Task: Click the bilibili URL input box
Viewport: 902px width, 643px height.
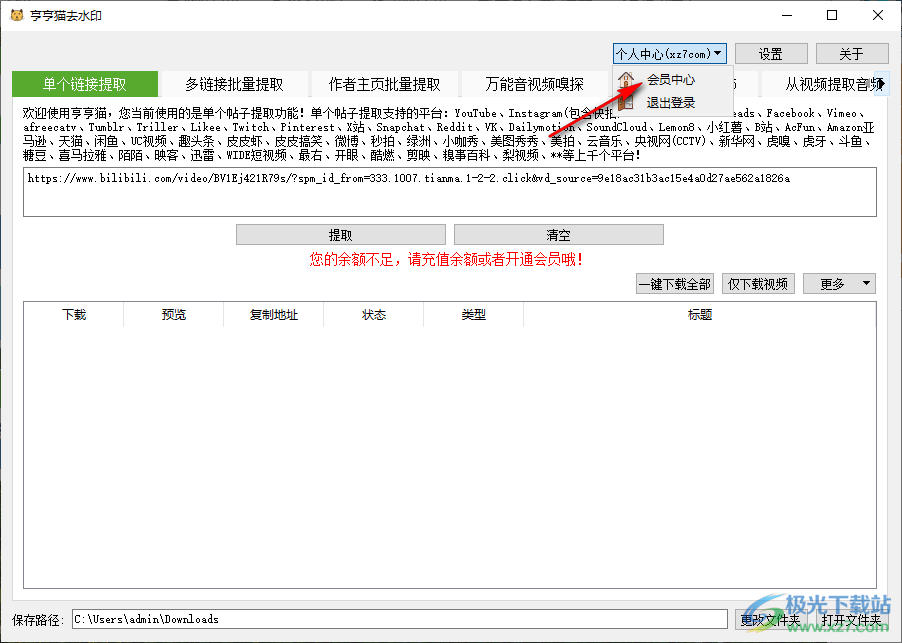Action: click(x=449, y=192)
